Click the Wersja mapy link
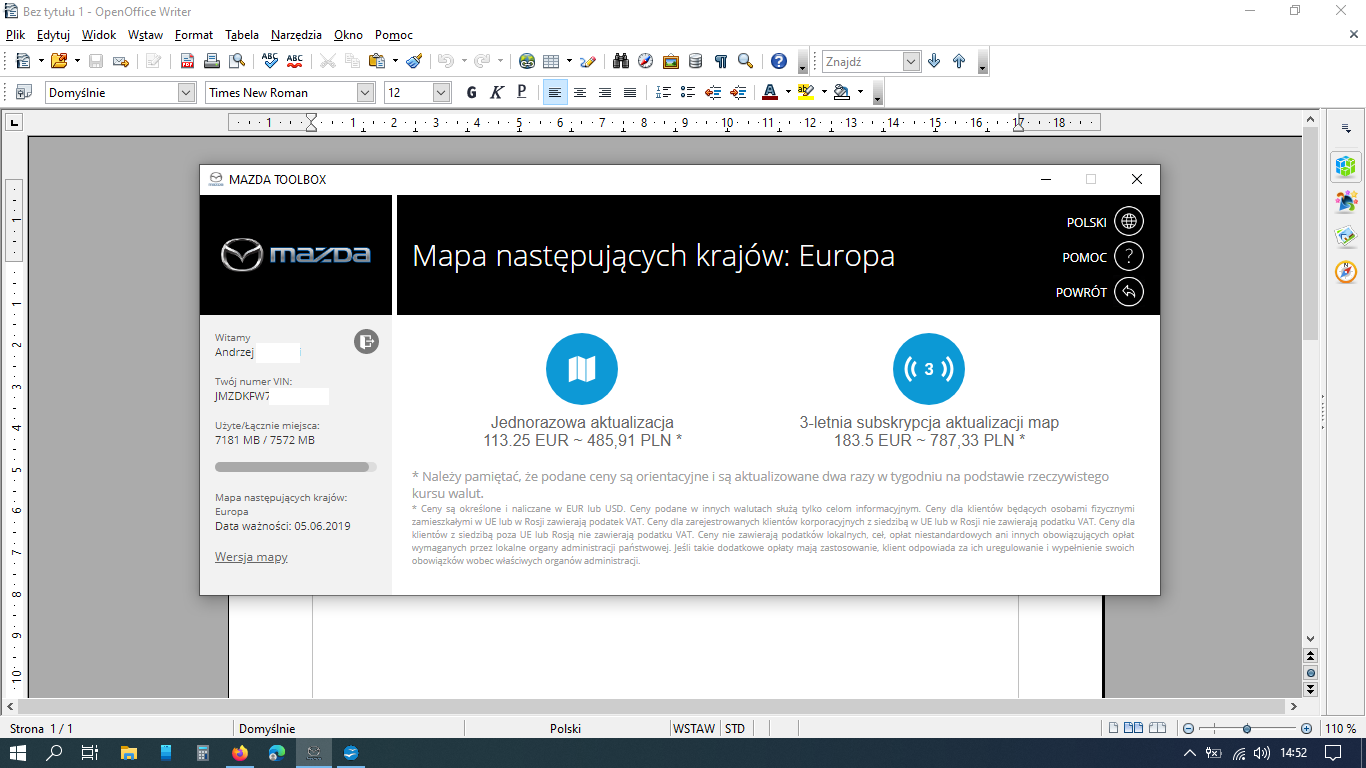The image size is (1366, 768). click(x=251, y=557)
